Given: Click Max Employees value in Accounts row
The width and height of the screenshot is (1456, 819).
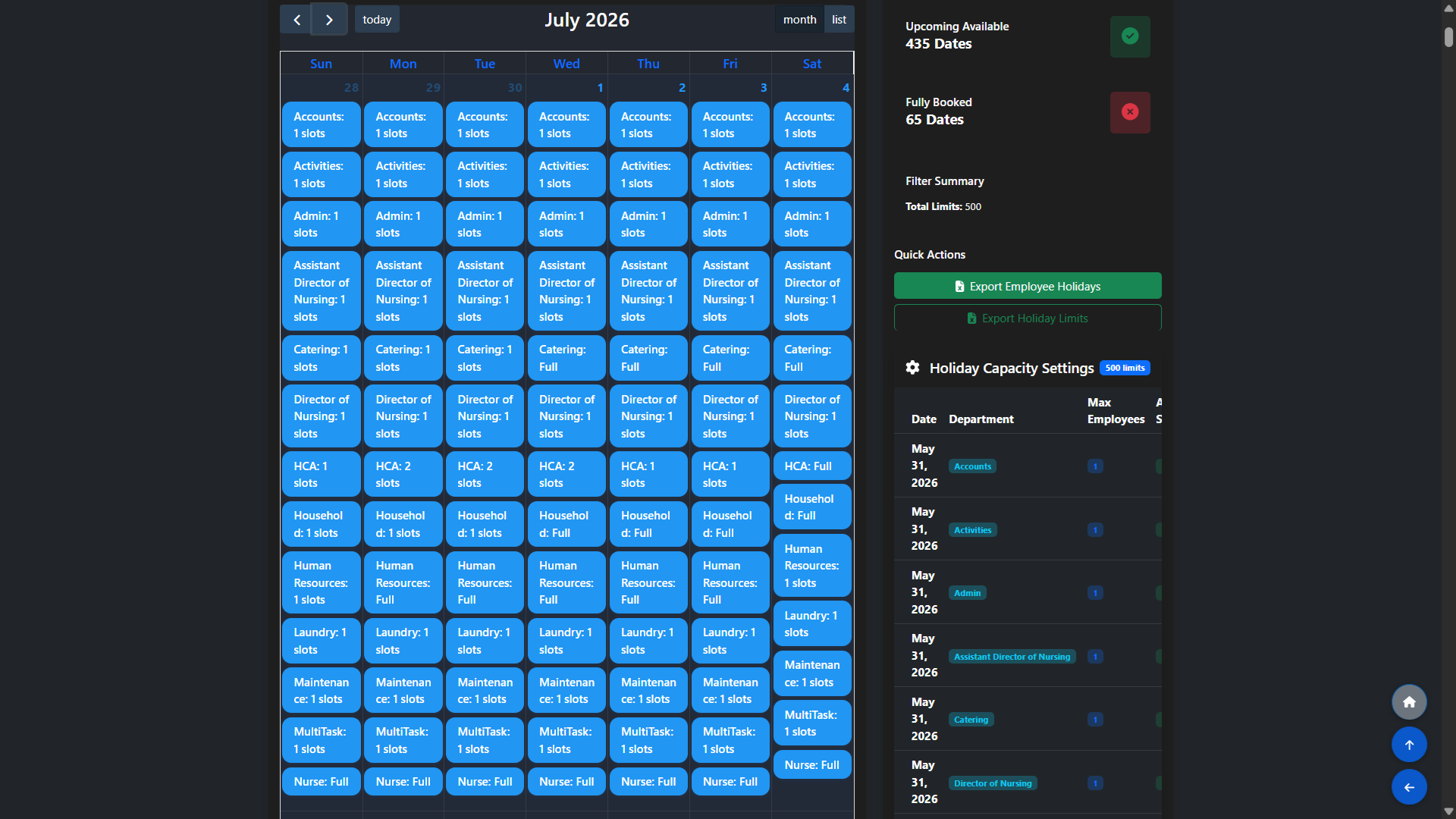Looking at the screenshot, I should [x=1095, y=466].
